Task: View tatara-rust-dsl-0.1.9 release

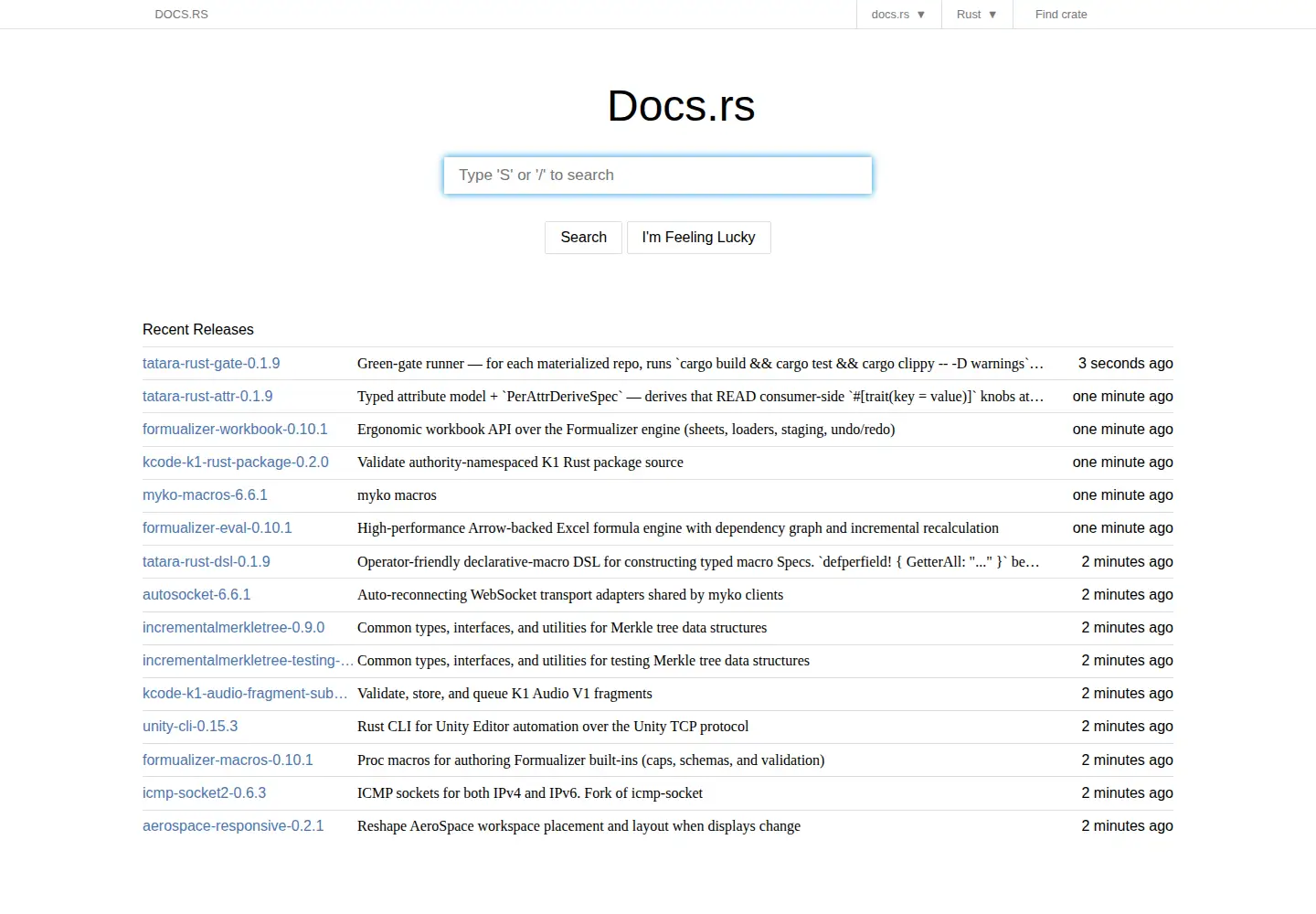Action: click(207, 562)
